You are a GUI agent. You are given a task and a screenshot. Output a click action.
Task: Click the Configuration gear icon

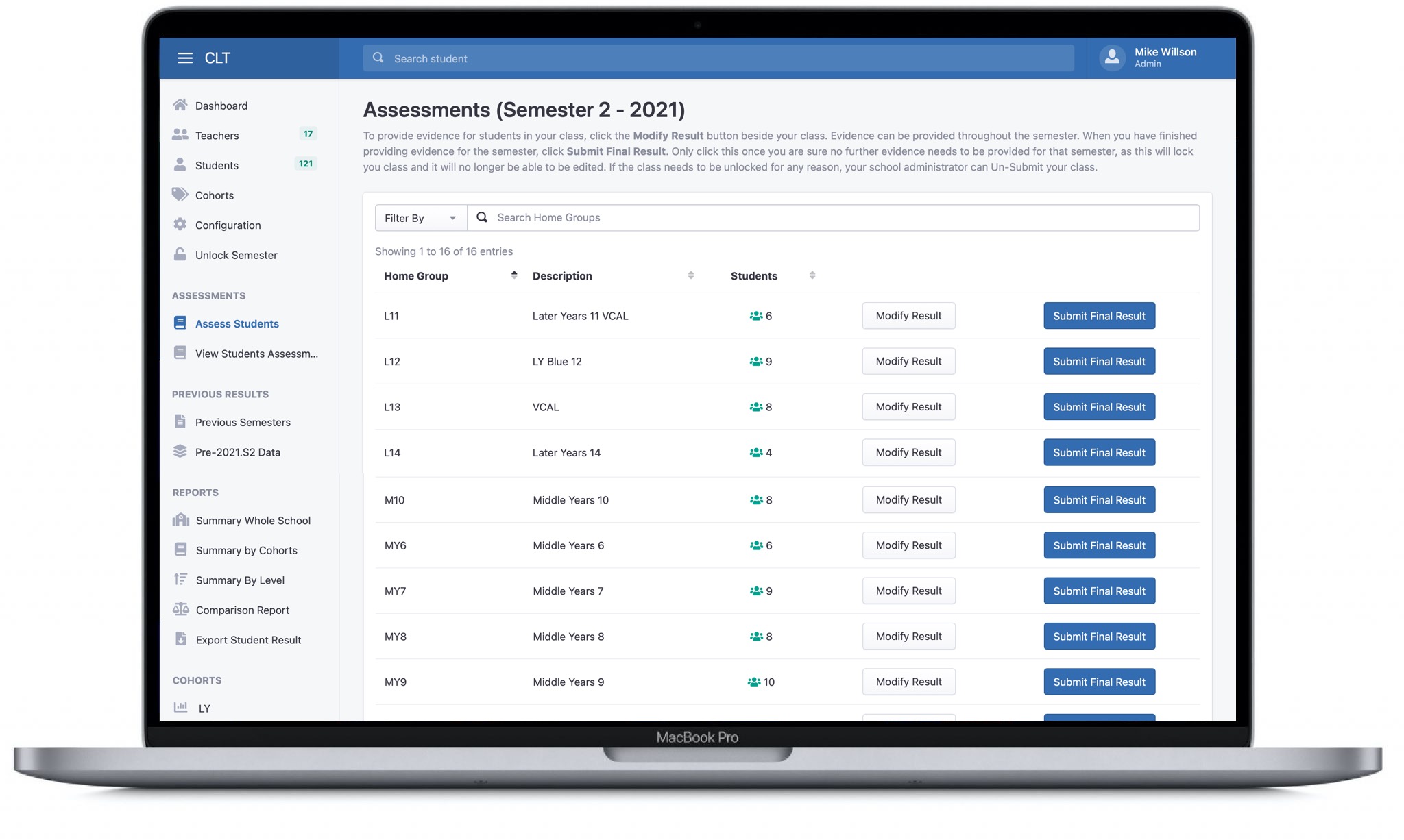181,224
